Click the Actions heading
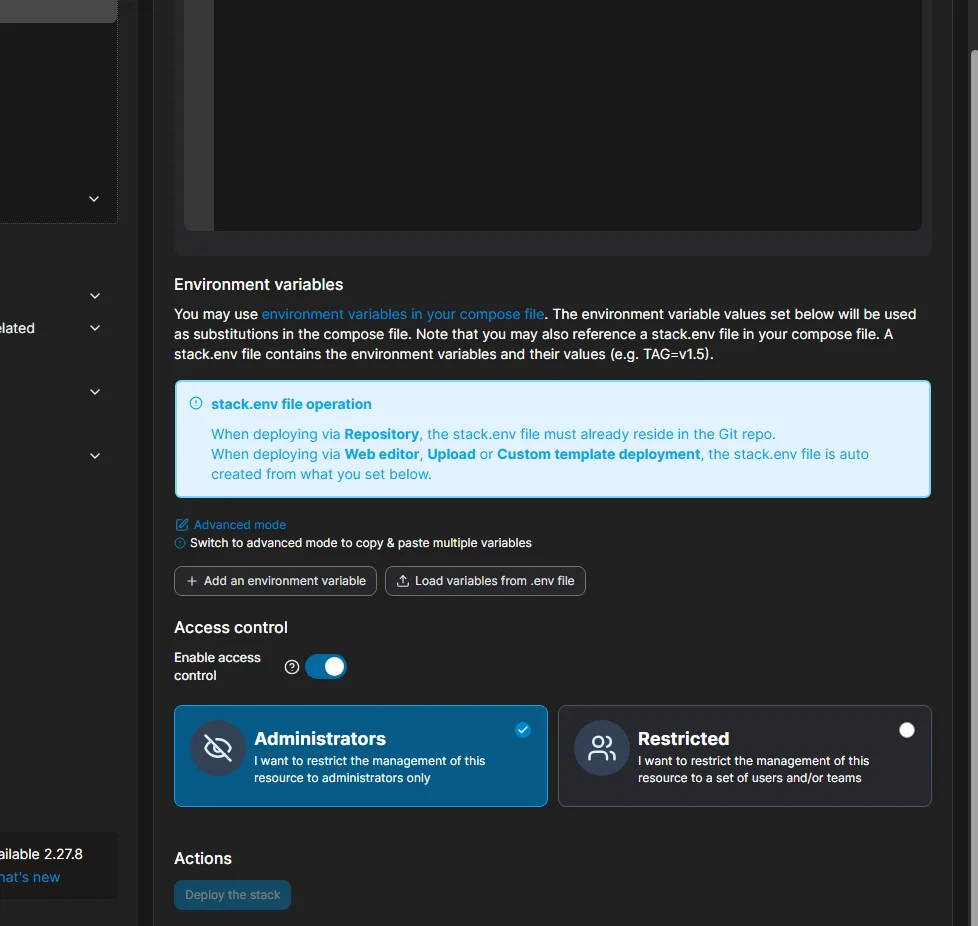 [x=202, y=859]
